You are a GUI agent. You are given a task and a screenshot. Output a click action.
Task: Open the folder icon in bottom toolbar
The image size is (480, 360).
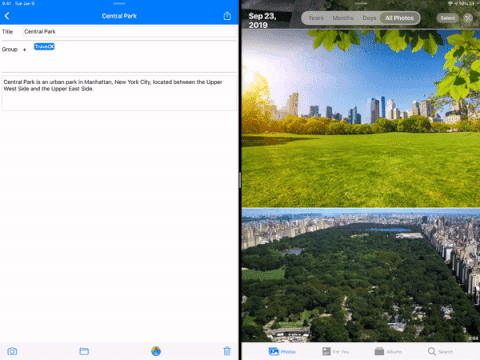coord(84,351)
